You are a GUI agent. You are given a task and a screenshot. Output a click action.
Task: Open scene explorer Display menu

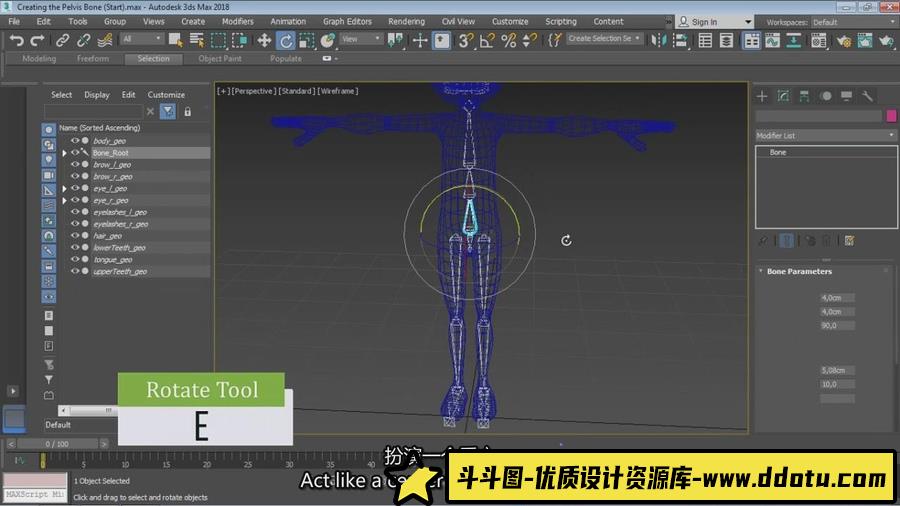coord(96,95)
